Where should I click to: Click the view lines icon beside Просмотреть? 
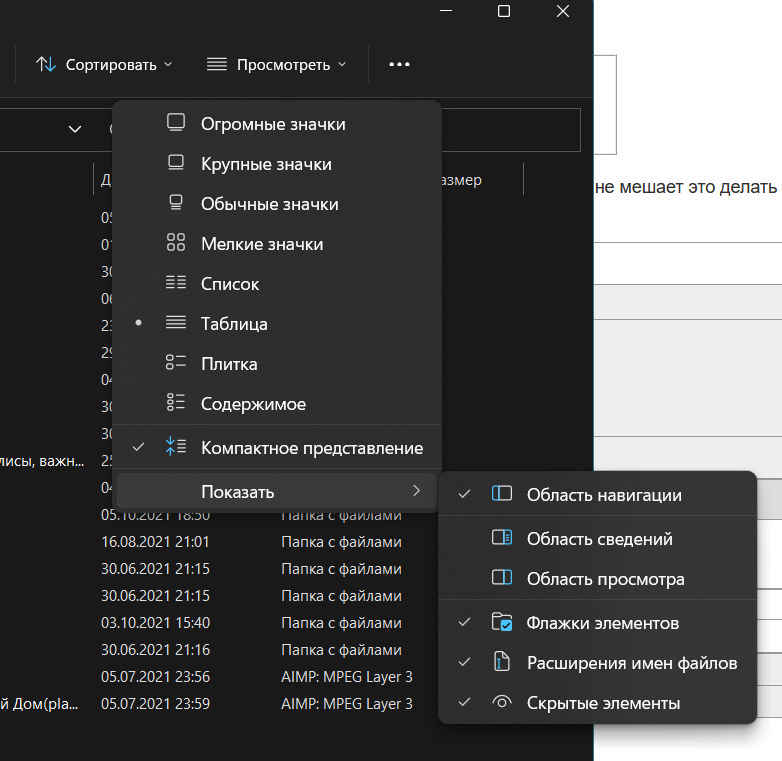[217, 64]
